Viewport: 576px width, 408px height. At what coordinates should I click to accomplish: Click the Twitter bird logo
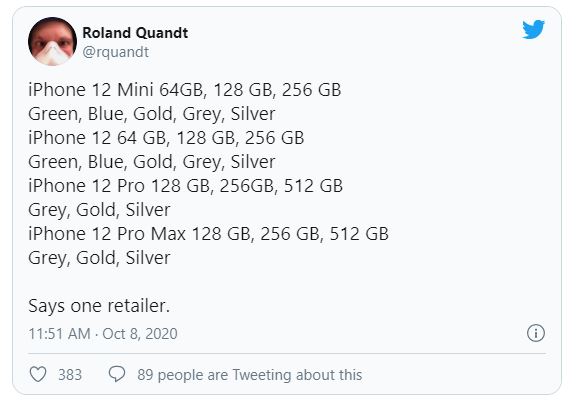[x=533, y=29]
